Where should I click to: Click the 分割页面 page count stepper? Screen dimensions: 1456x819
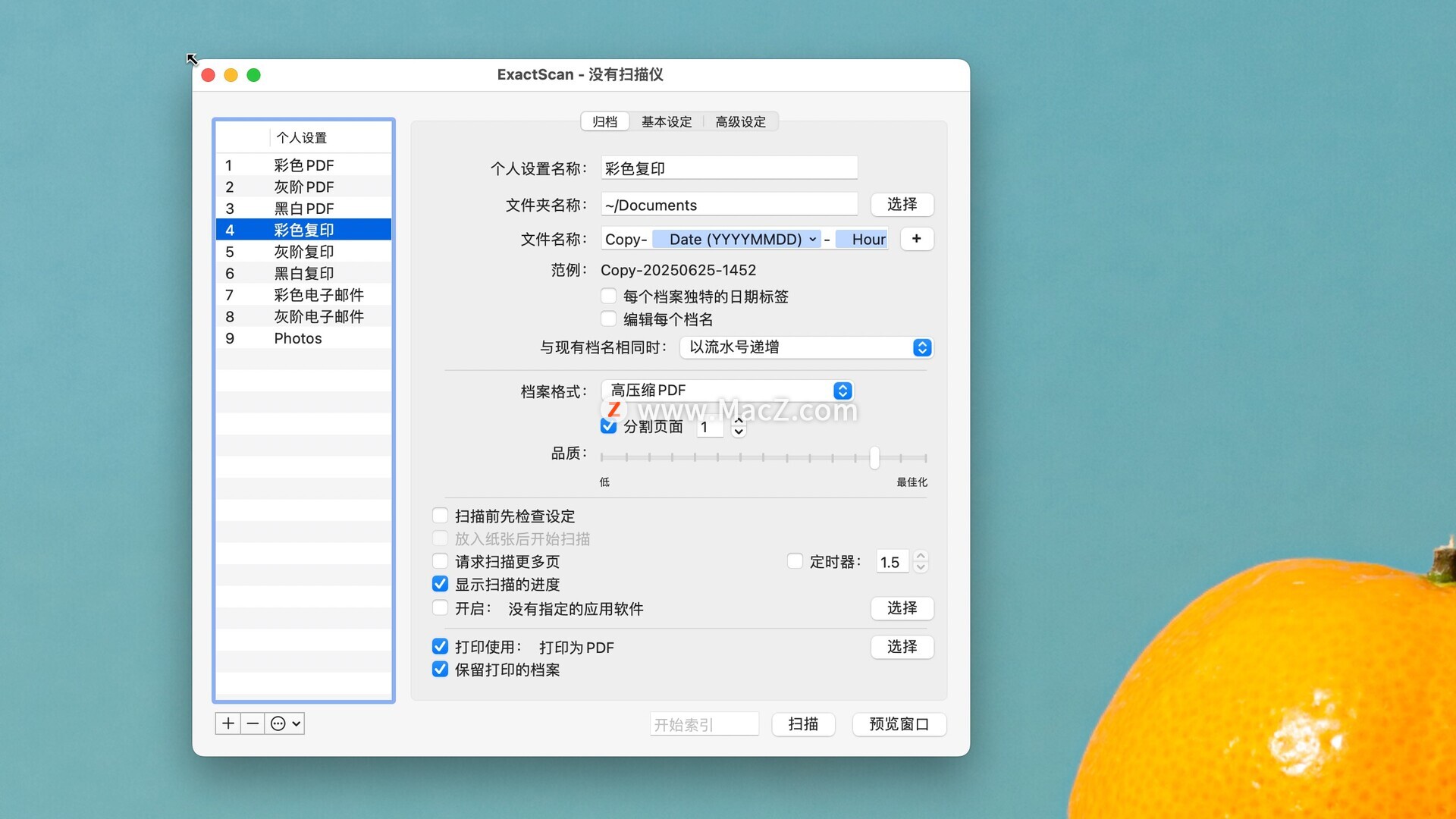739,427
